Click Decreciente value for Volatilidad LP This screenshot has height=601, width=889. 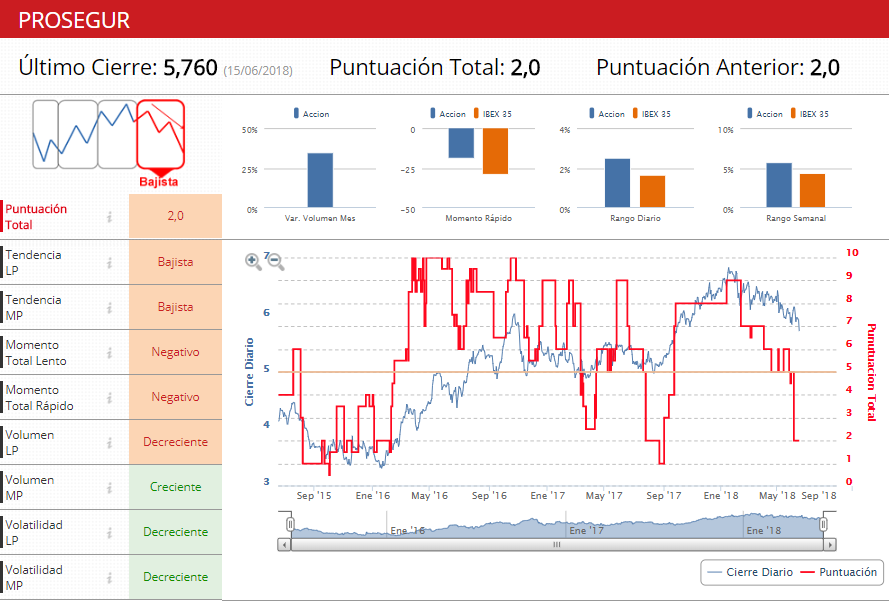click(175, 532)
